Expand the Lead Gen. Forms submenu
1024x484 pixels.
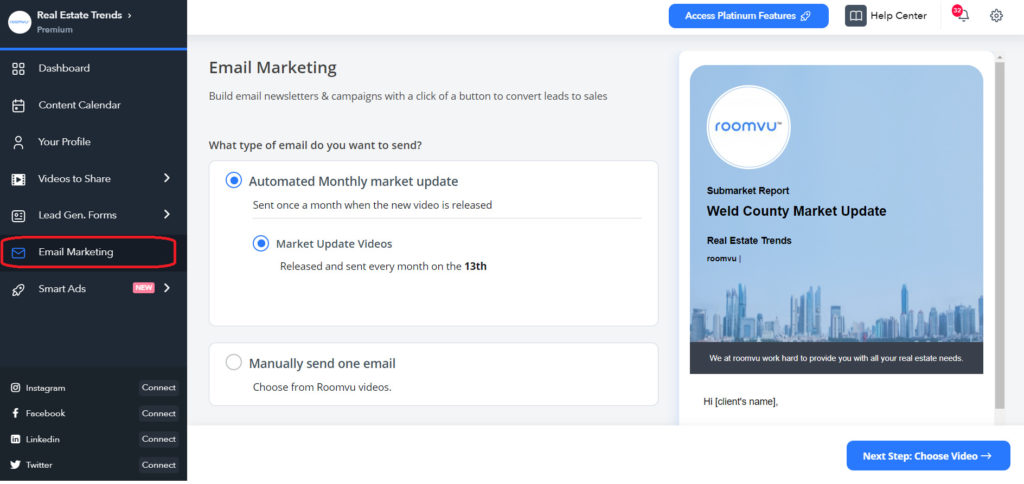pos(166,214)
